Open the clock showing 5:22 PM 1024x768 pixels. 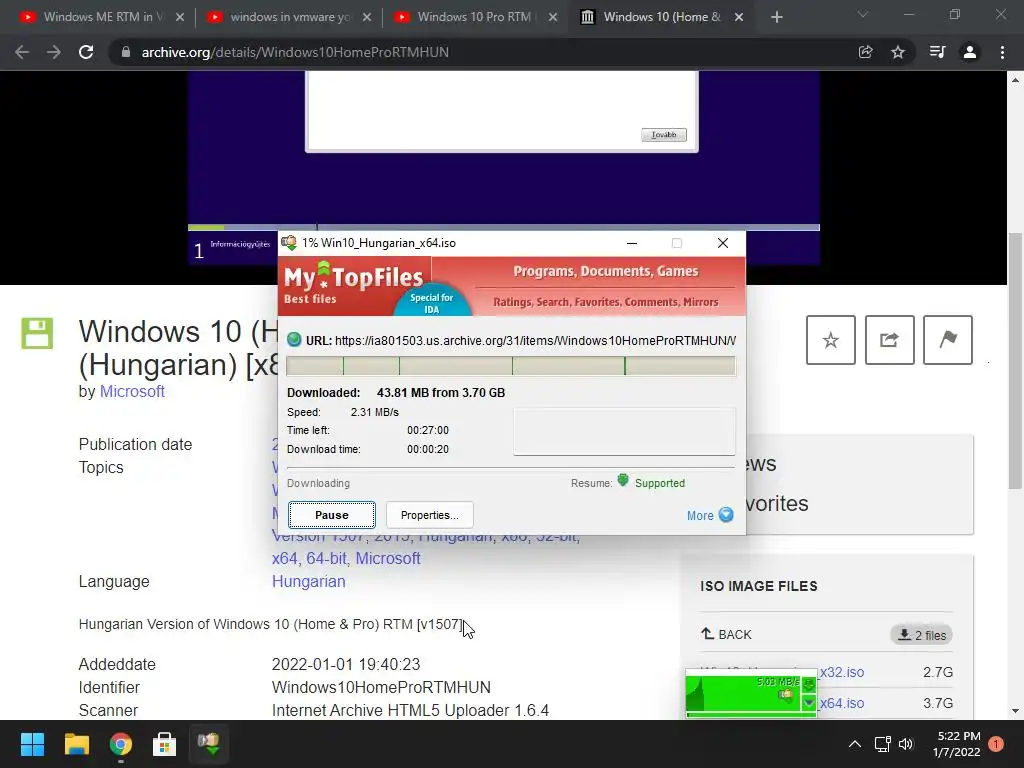tap(957, 744)
